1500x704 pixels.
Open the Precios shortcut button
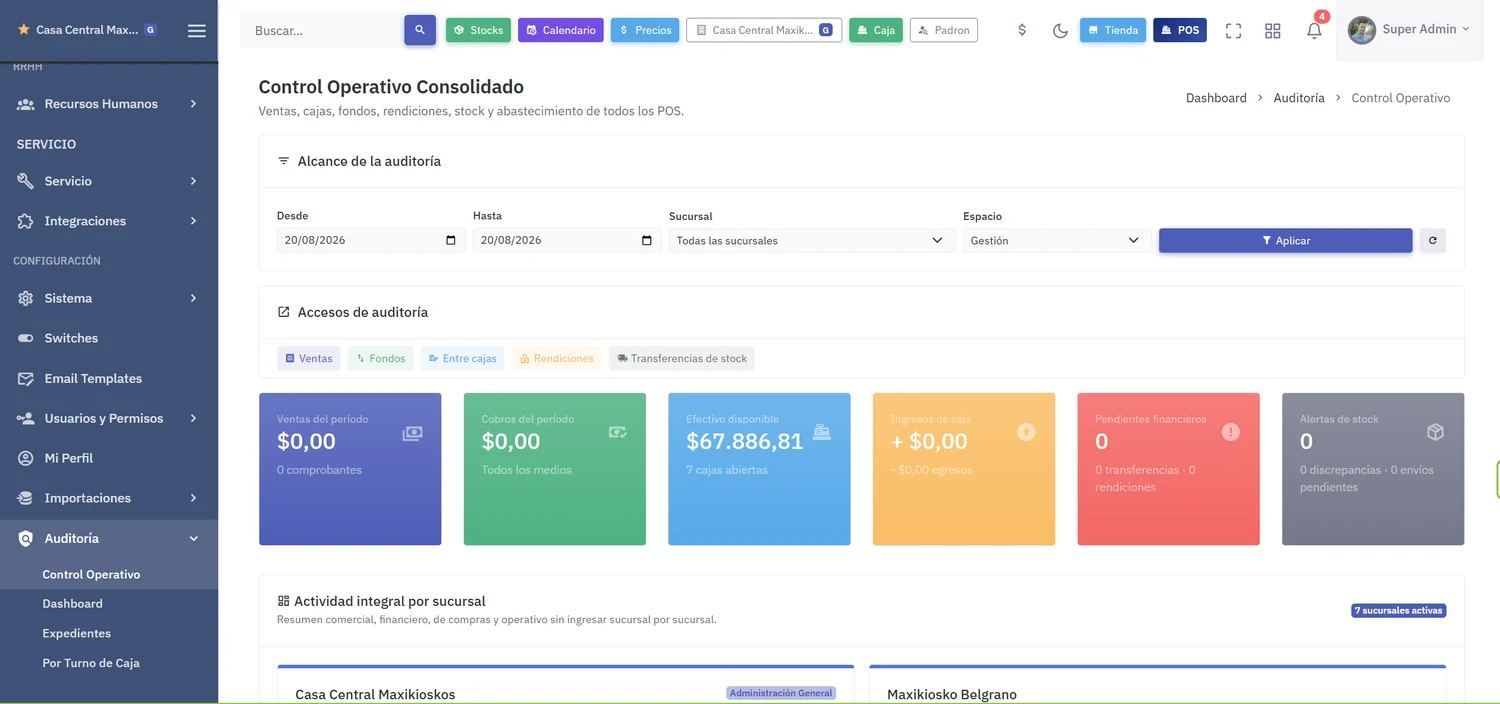645,30
